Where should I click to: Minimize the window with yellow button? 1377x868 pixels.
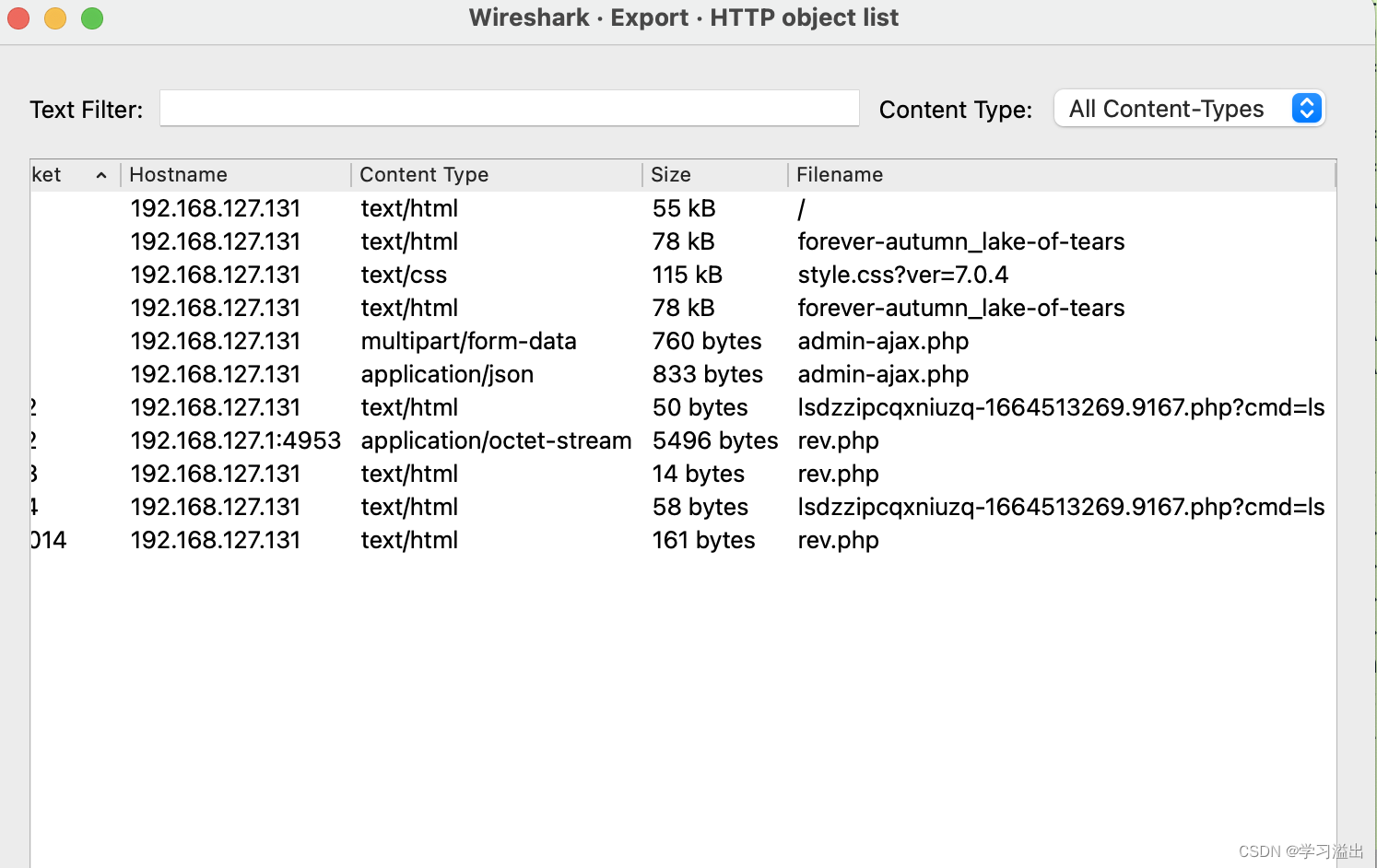pyautogui.click(x=55, y=18)
